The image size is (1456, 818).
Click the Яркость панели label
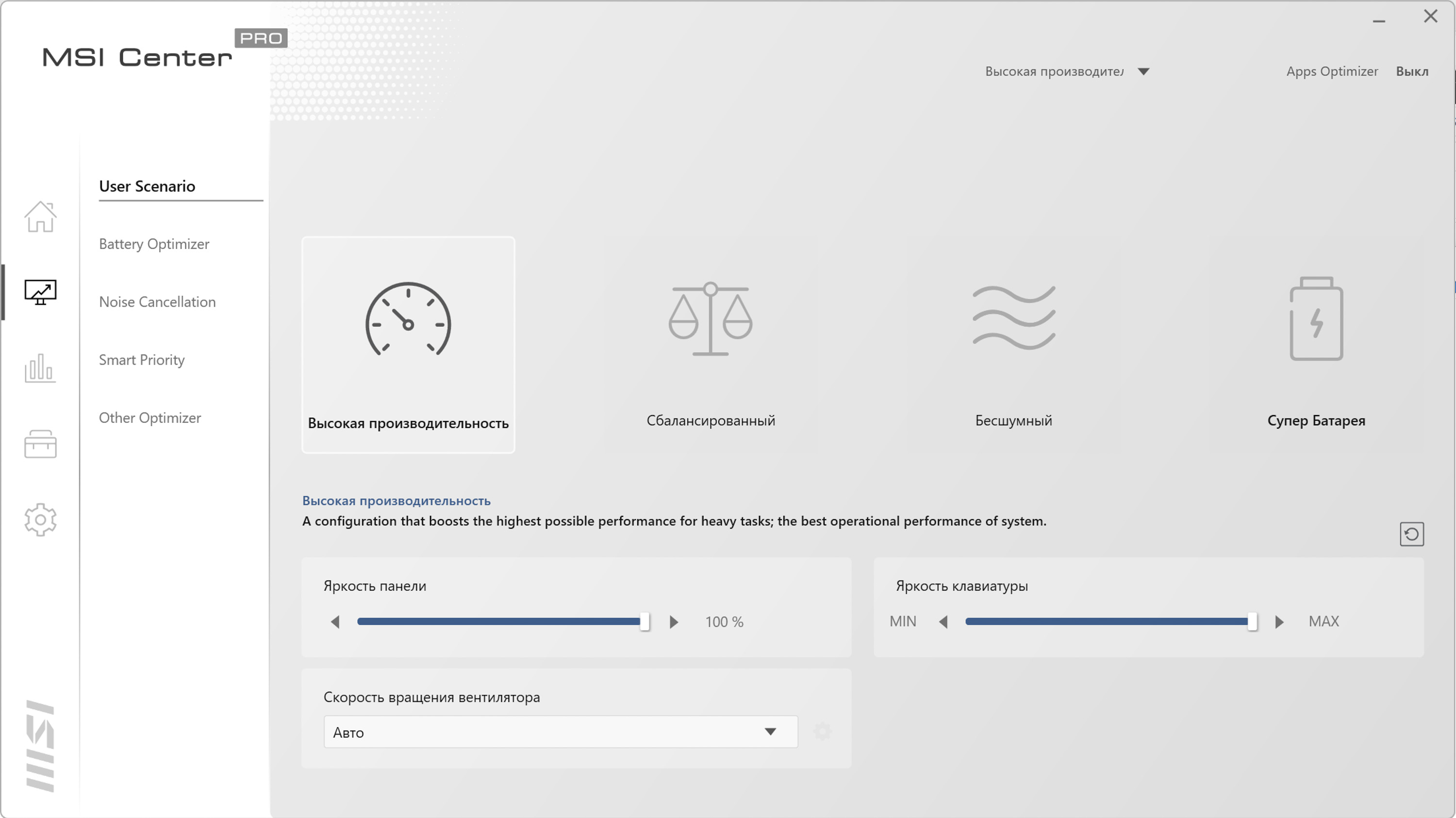(x=375, y=585)
